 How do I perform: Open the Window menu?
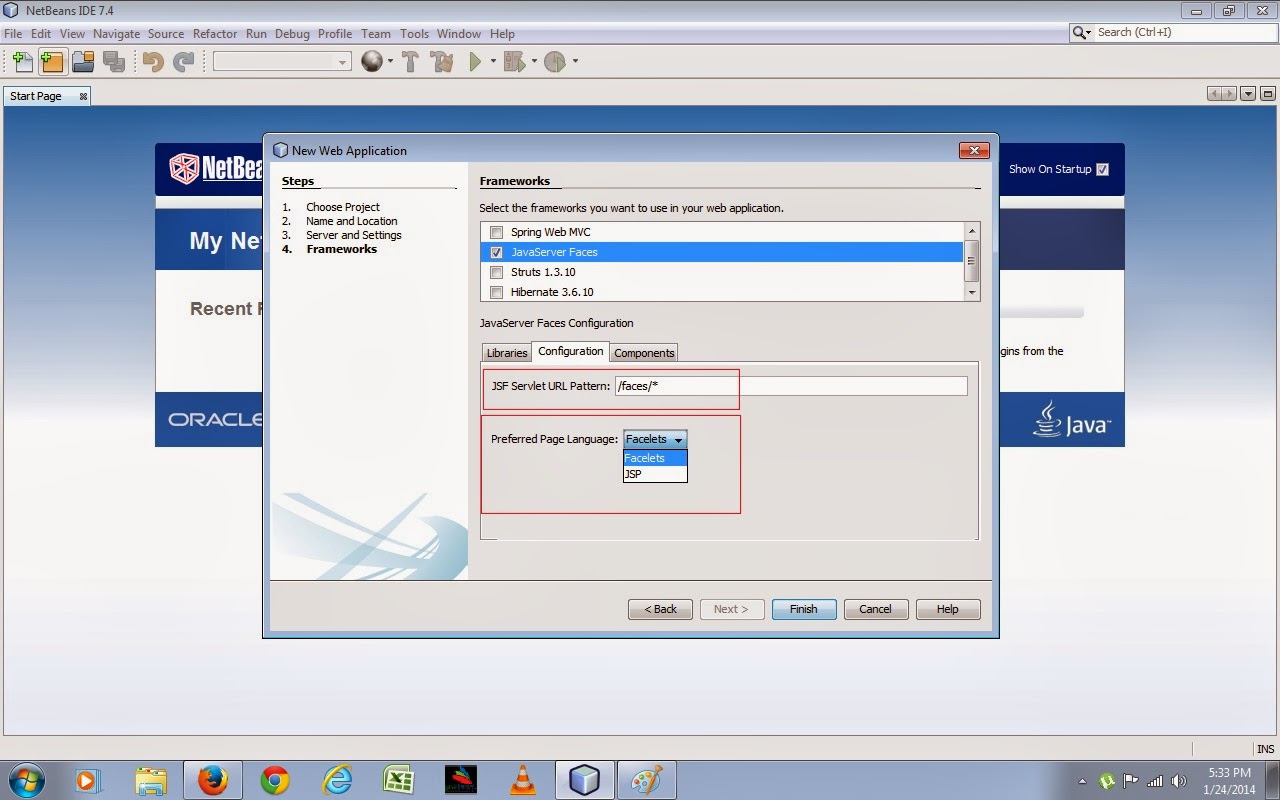458,33
